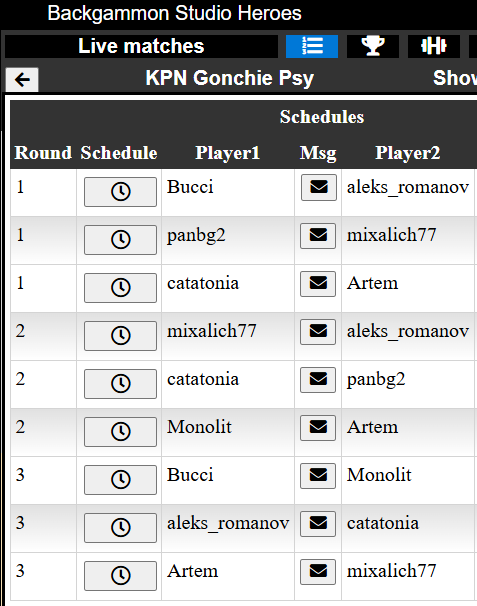The height and width of the screenshot is (606, 477).
Task: Click the envelope for Bucci vs aleks_romanov
Action: 319,187
